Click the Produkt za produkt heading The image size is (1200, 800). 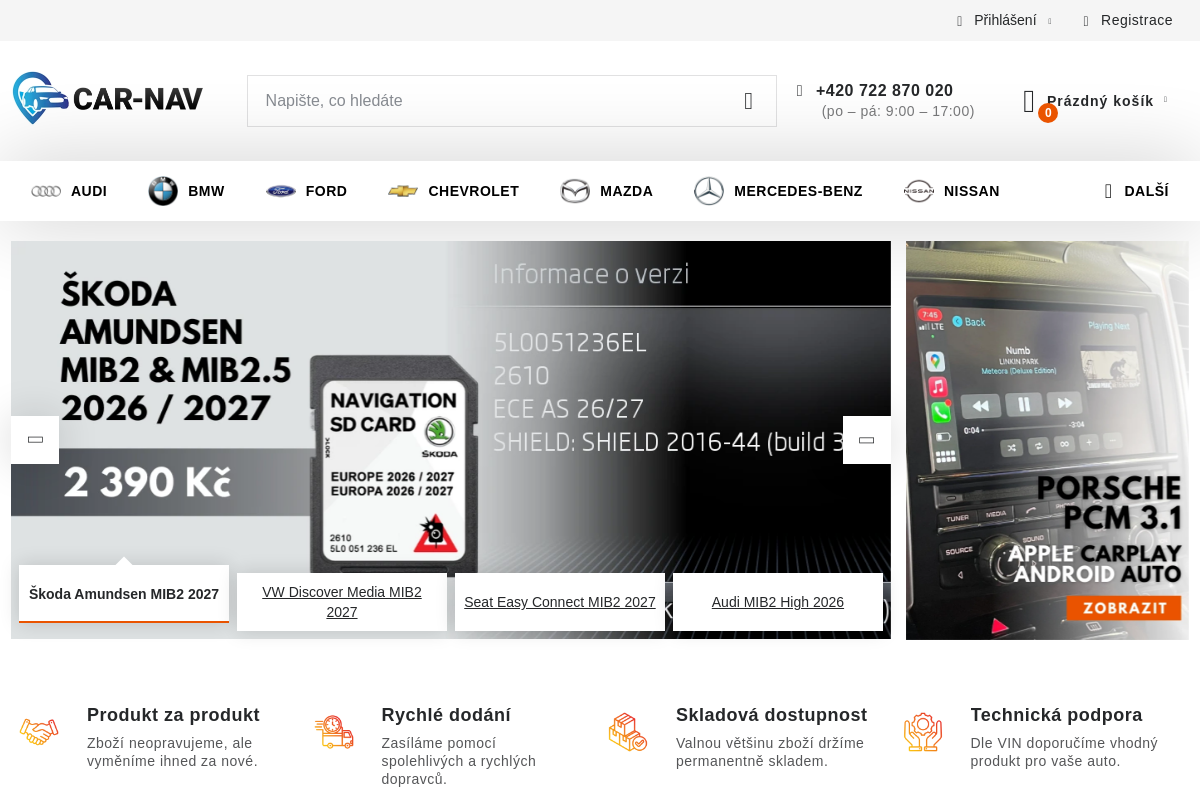(x=173, y=715)
